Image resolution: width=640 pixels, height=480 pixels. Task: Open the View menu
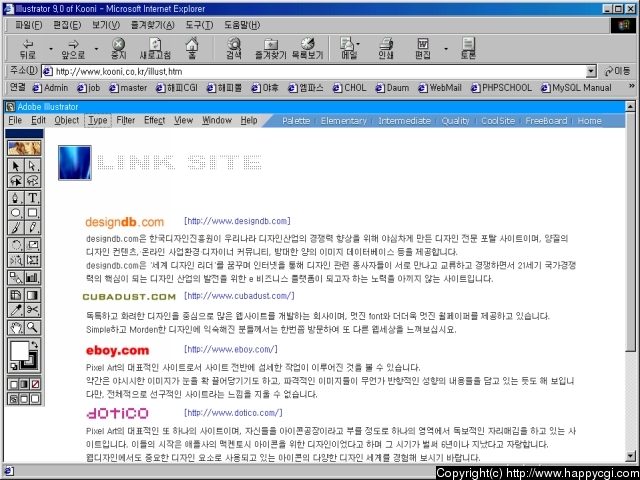(x=184, y=120)
